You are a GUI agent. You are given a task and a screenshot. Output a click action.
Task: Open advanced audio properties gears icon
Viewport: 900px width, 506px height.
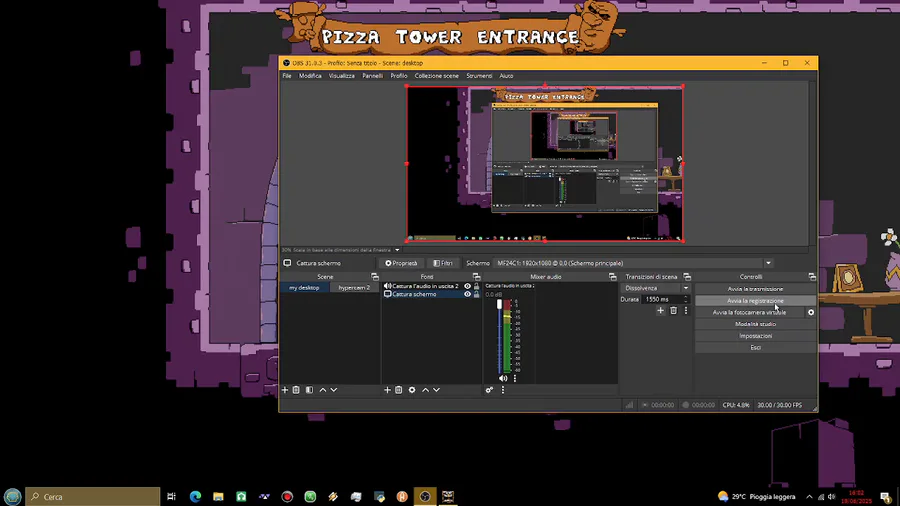point(489,390)
